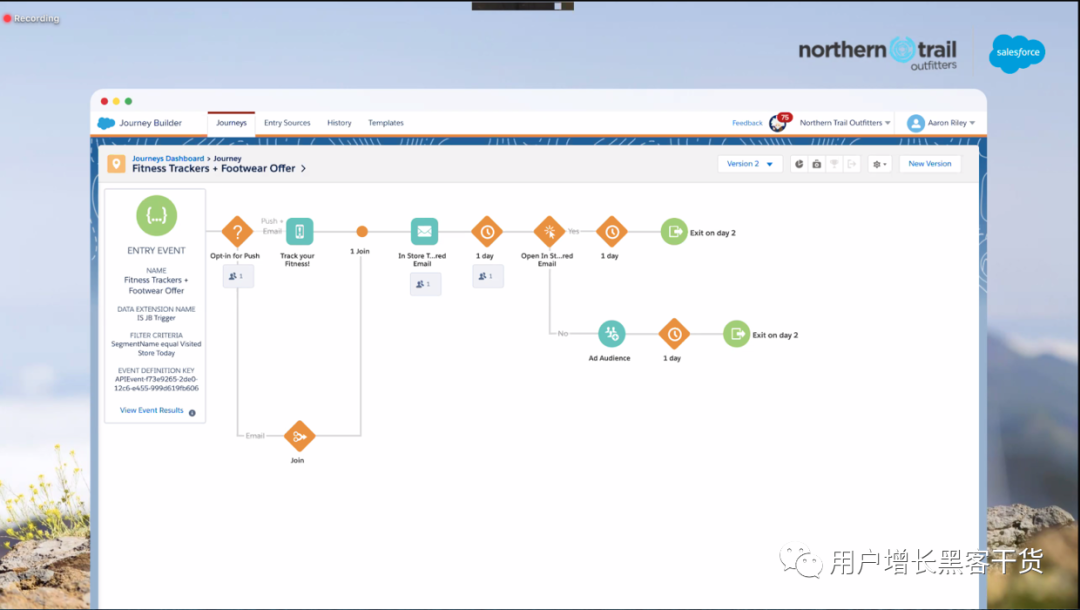This screenshot has width=1080, height=610.
Task: Select the Track your Fitness push node
Action: point(300,231)
